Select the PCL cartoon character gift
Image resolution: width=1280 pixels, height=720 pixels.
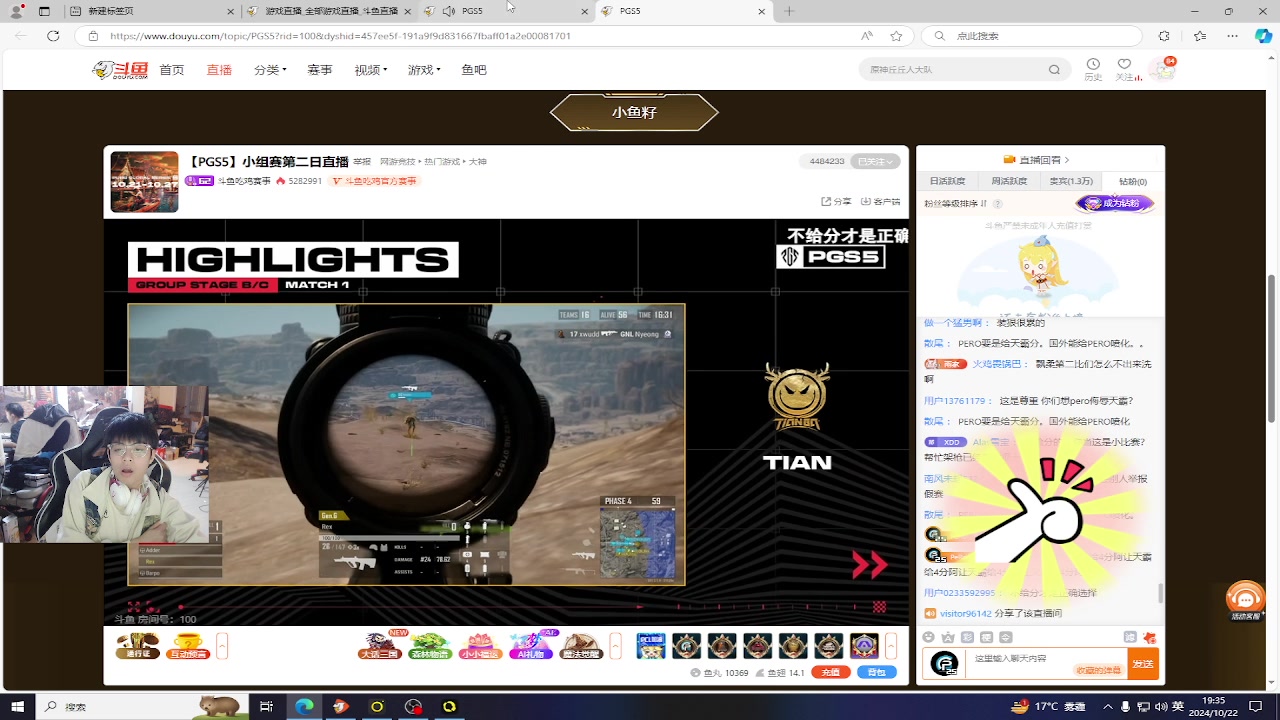click(x=651, y=646)
